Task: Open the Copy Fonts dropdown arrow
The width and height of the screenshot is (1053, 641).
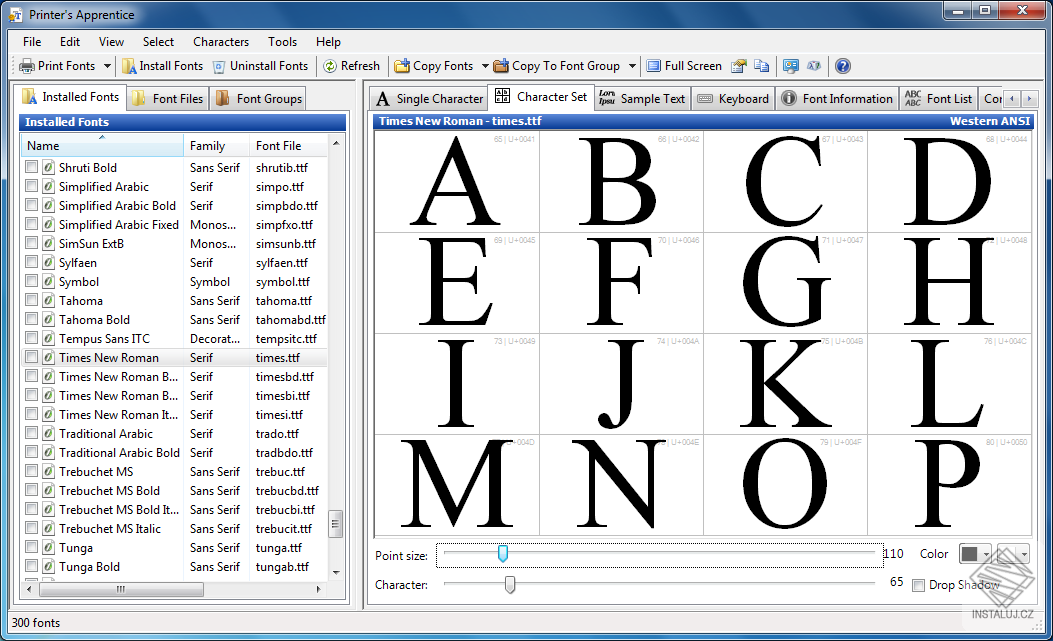Action: tap(485, 66)
